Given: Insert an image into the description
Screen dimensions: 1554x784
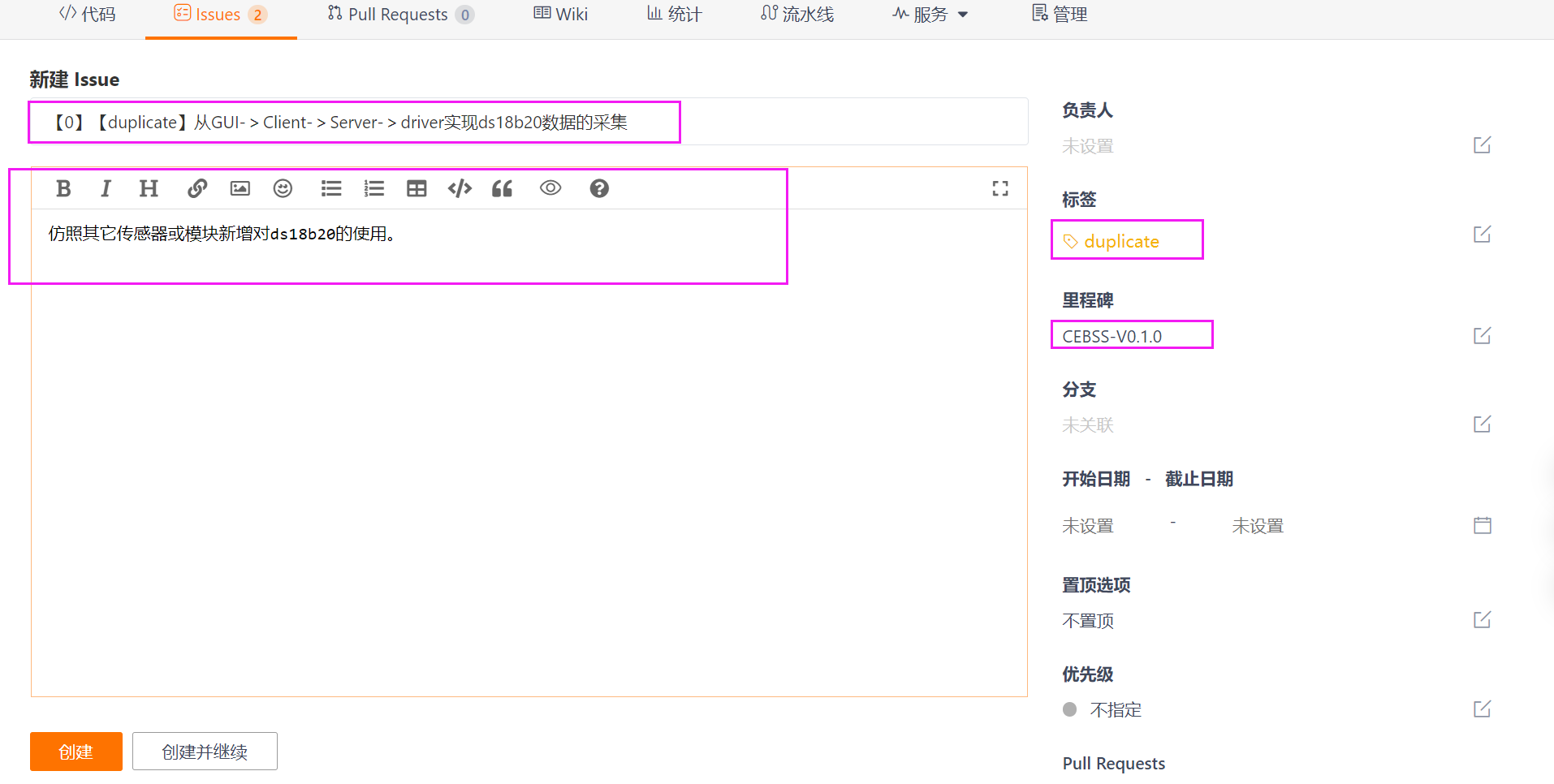Looking at the screenshot, I should coord(240,188).
